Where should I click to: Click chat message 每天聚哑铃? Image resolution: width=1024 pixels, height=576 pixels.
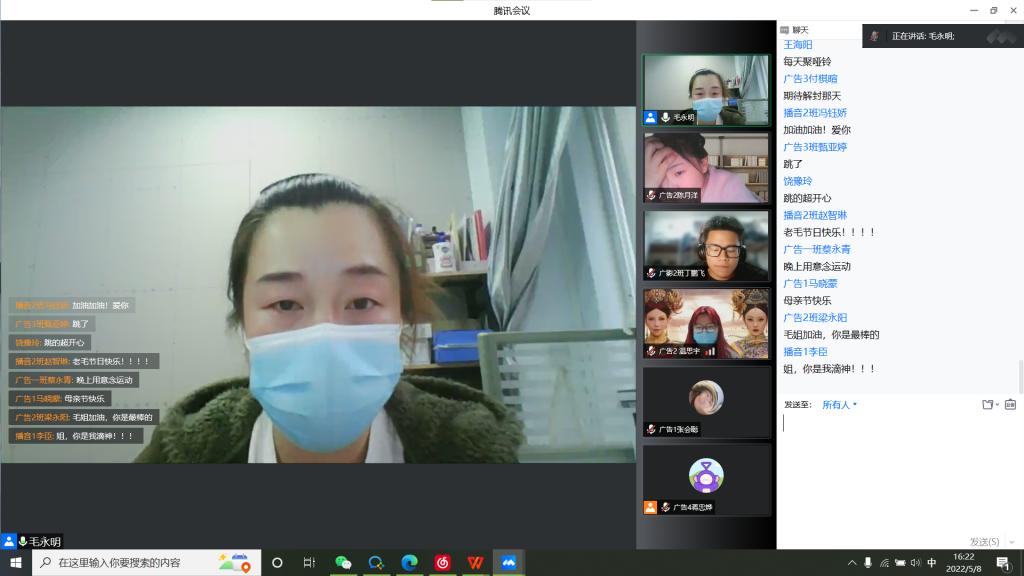click(807, 61)
